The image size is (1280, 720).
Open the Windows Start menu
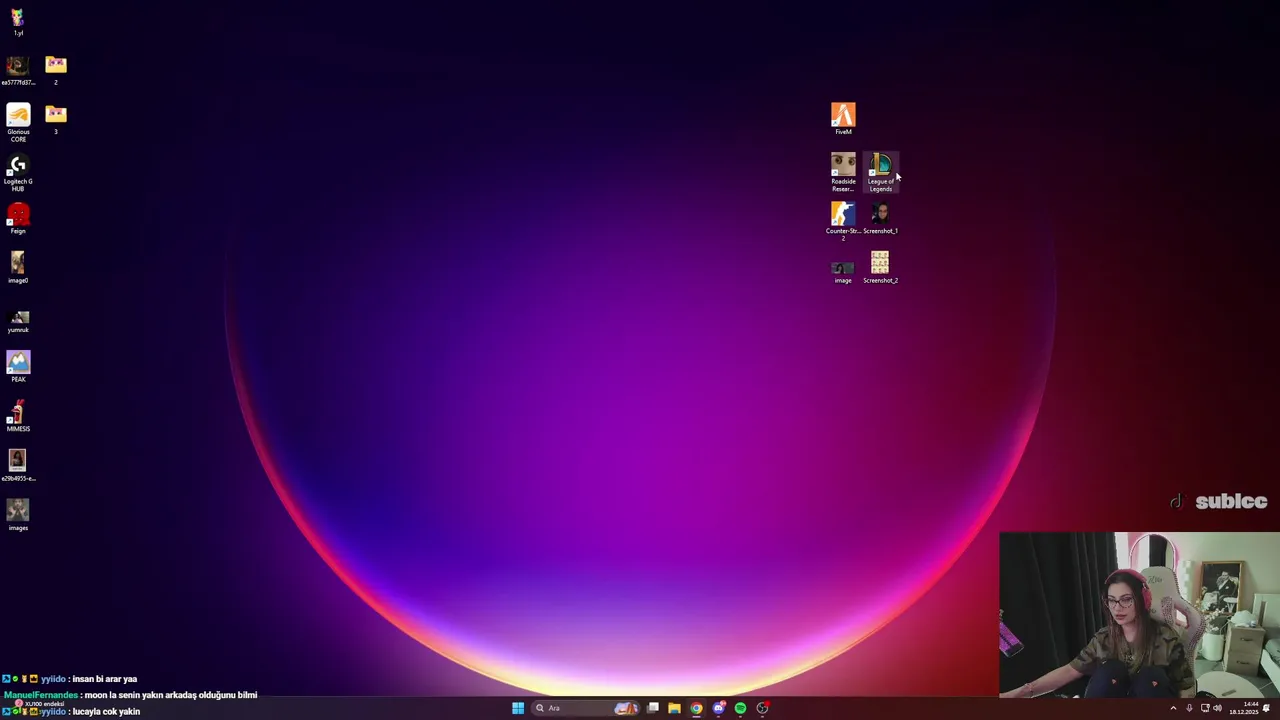[x=518, y=708]
